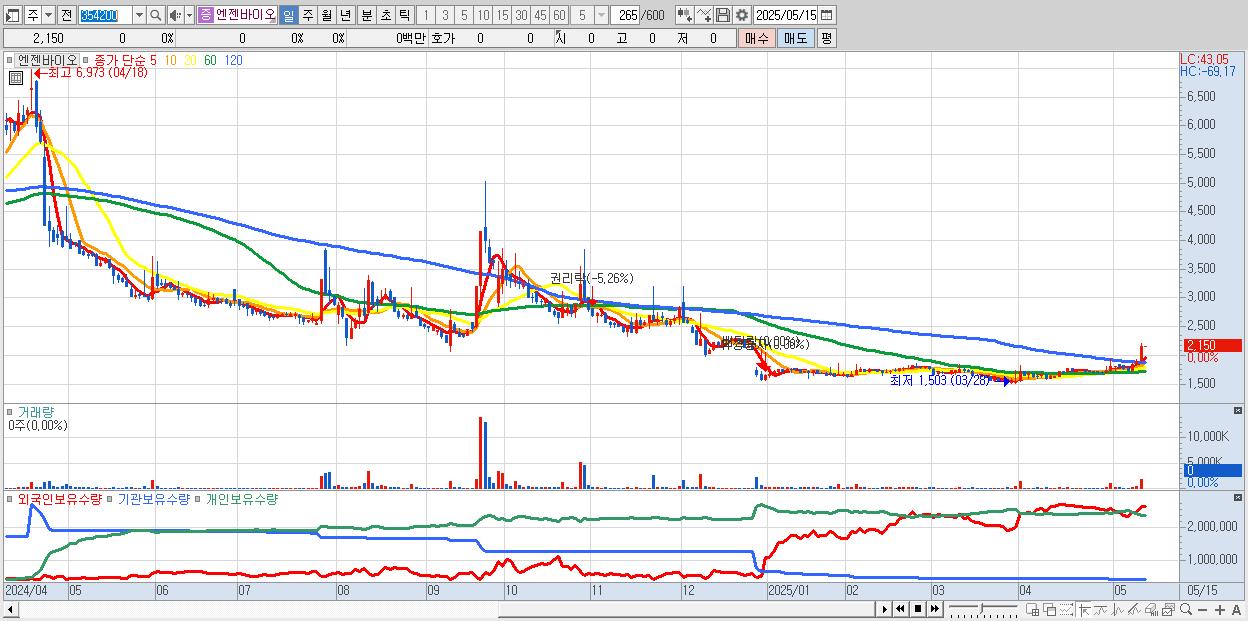Click the save chart floppy icon
The width and height of the screenshot is (1248, 621).
(x=722, y=15)
